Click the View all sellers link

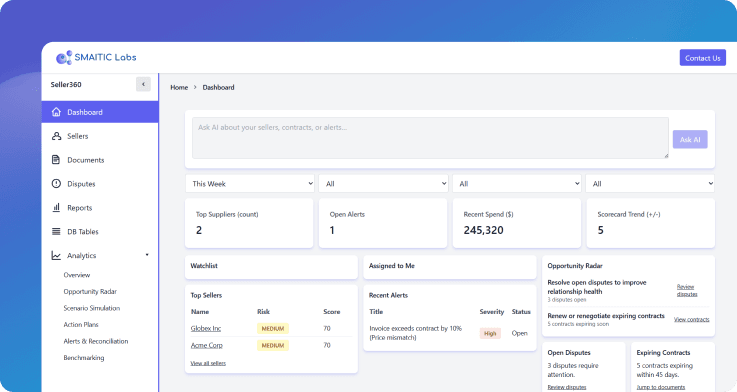[208, 363]
